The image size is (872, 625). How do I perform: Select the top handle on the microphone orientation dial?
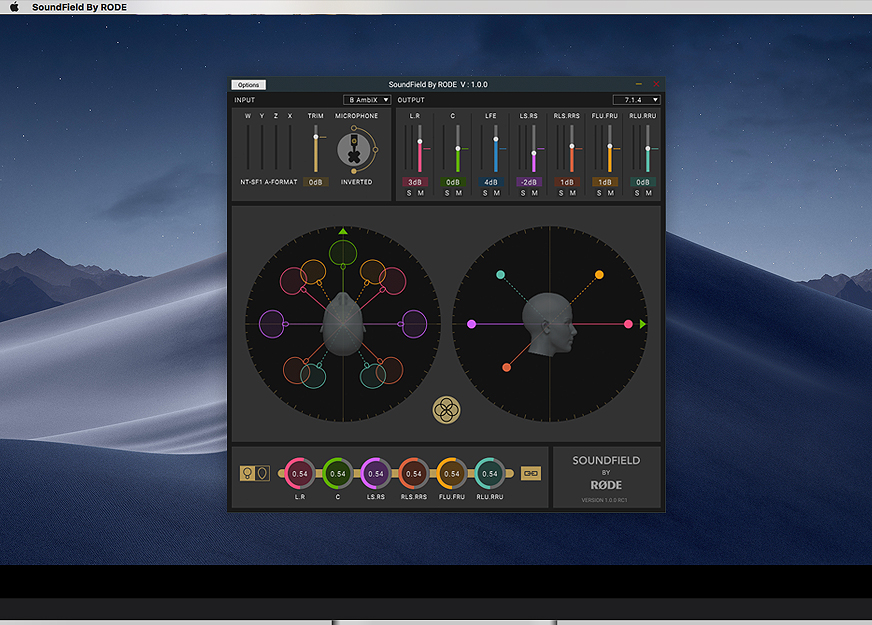click(354, 128)
